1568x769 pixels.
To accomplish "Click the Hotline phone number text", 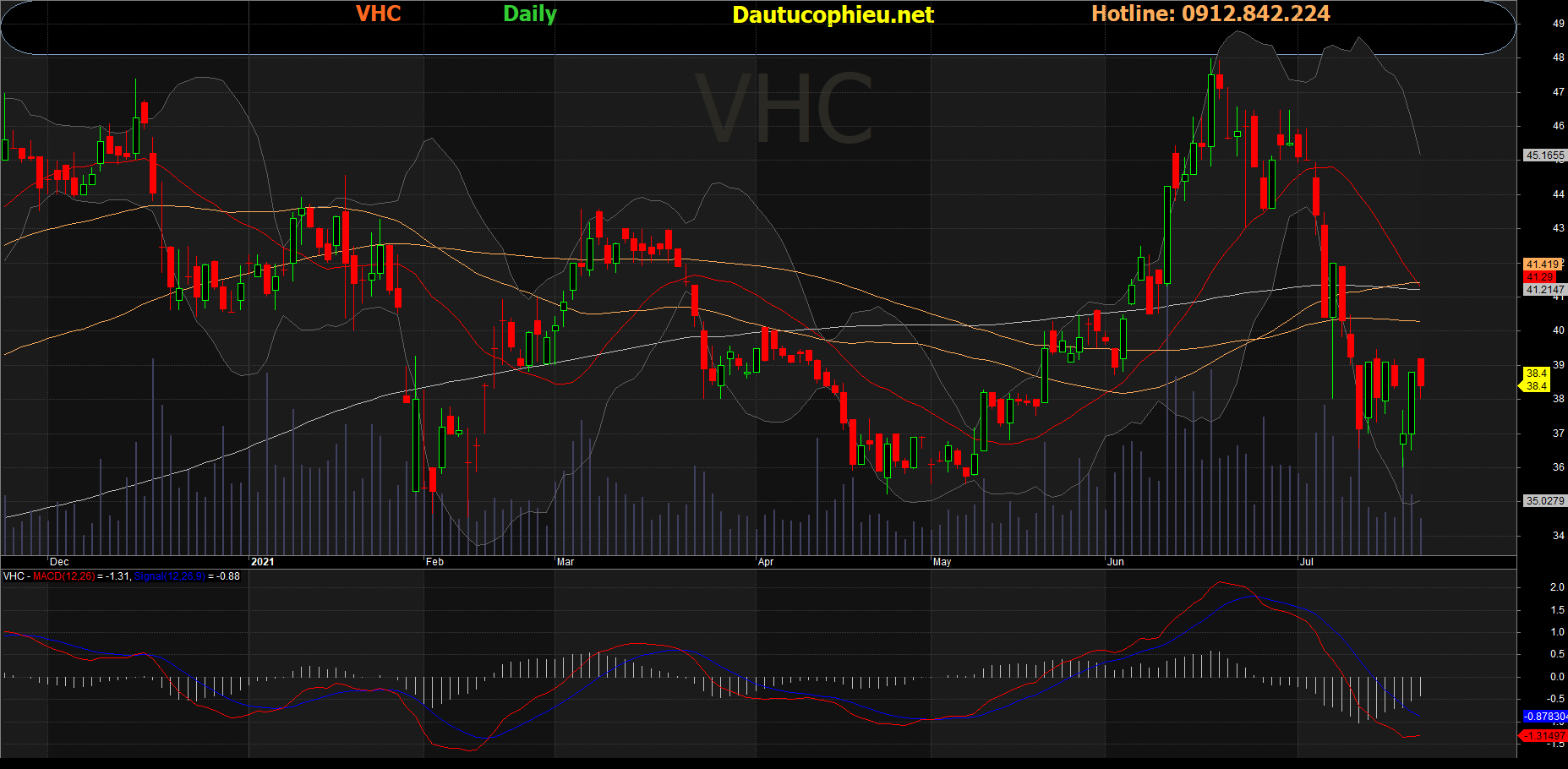I will click(1210, 14).
